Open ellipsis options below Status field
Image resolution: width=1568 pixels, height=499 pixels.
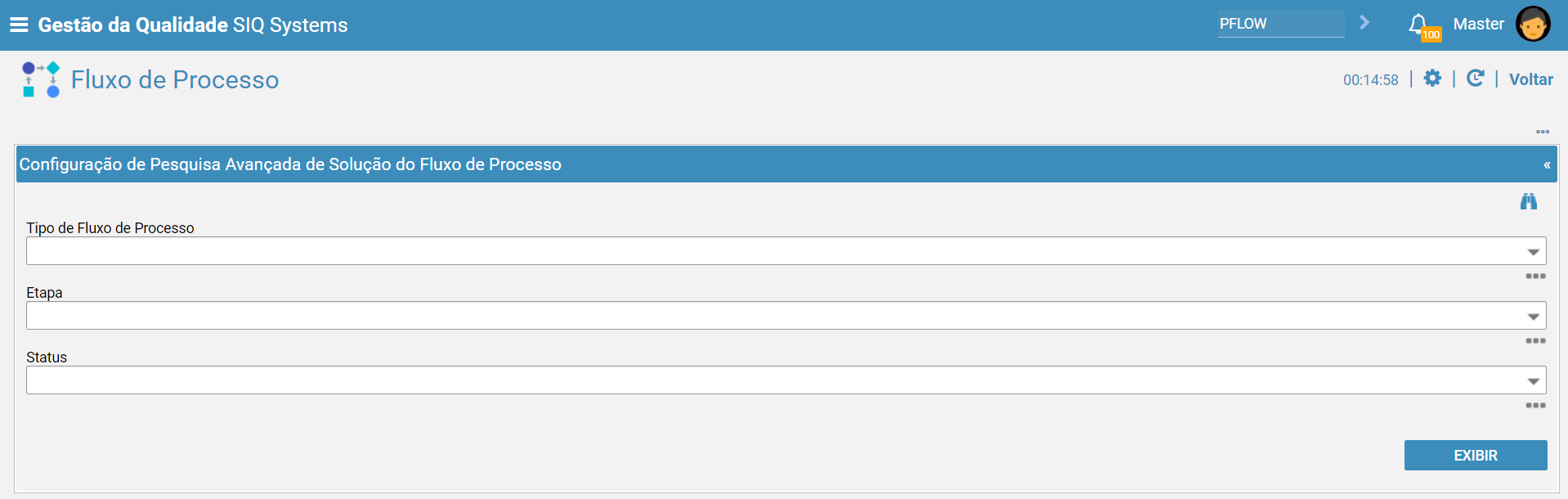pos(1535,406)
